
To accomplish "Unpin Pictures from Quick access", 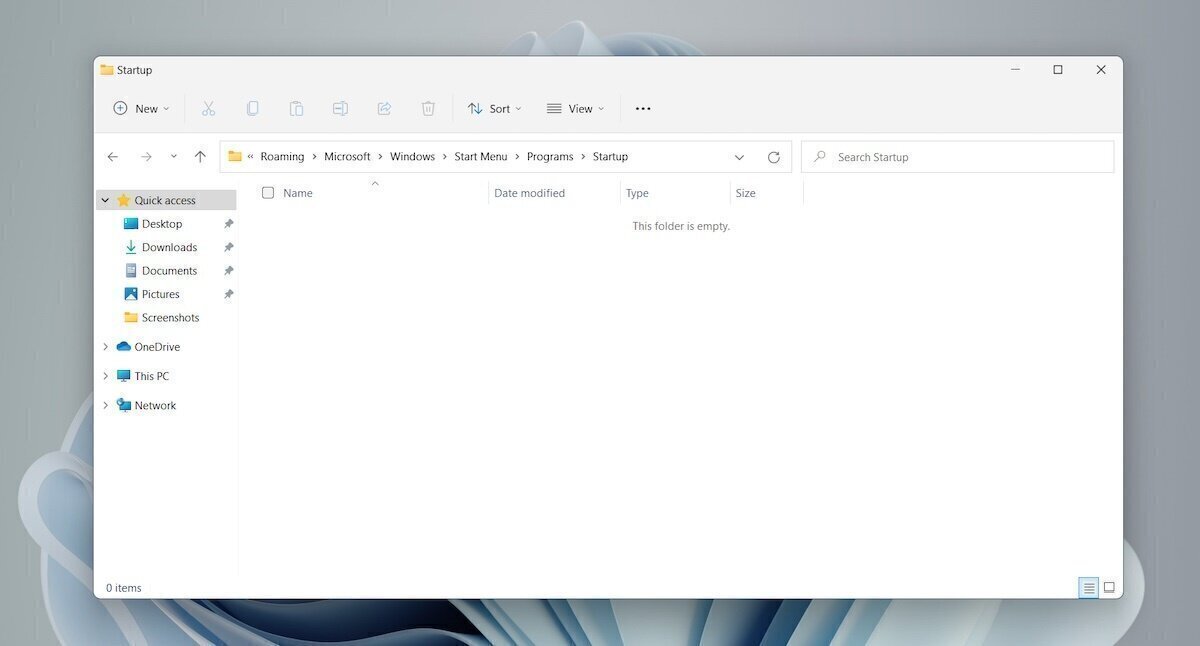I will click(228, 294).
